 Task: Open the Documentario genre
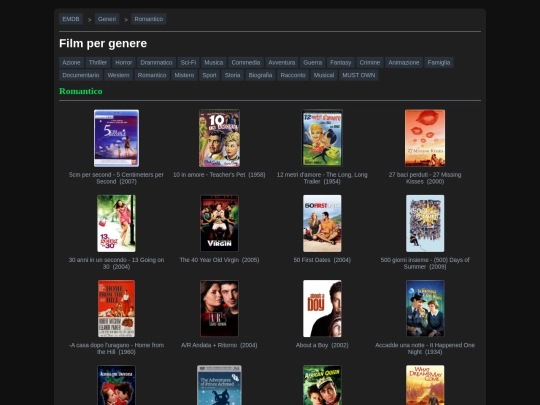coord(81,75)
